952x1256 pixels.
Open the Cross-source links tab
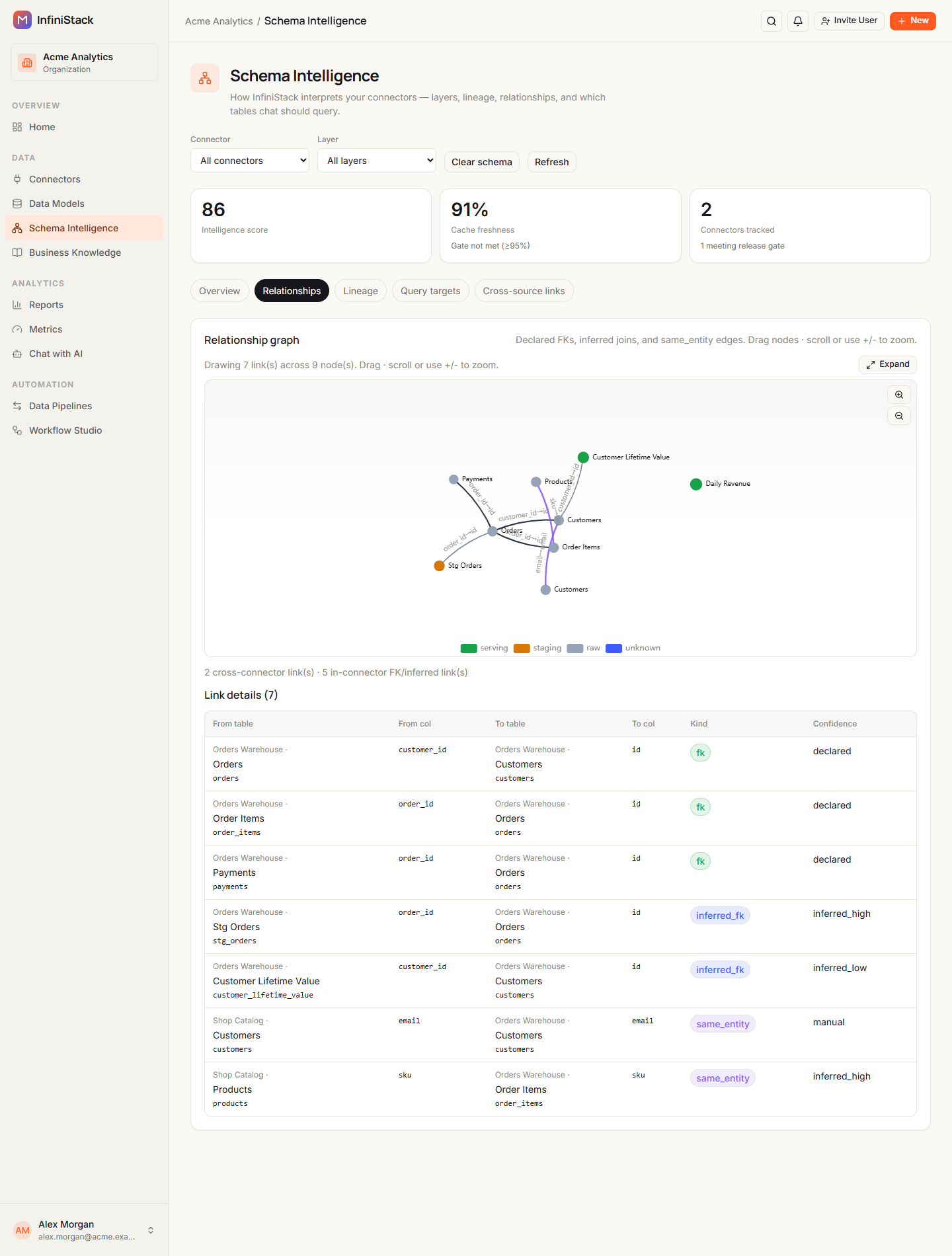(x=524, y=291)
